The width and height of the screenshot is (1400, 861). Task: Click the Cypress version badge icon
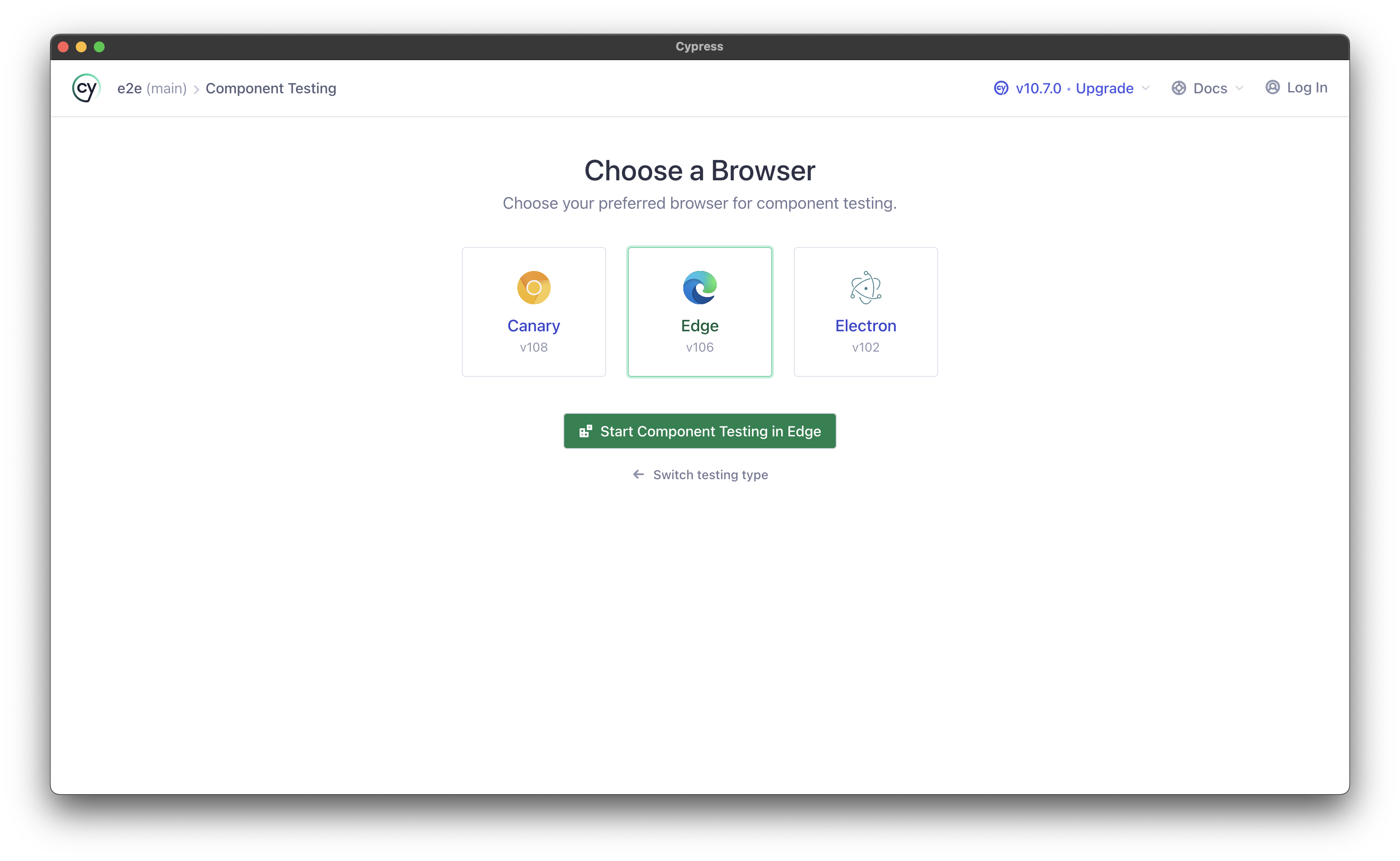click(1000, 88)
